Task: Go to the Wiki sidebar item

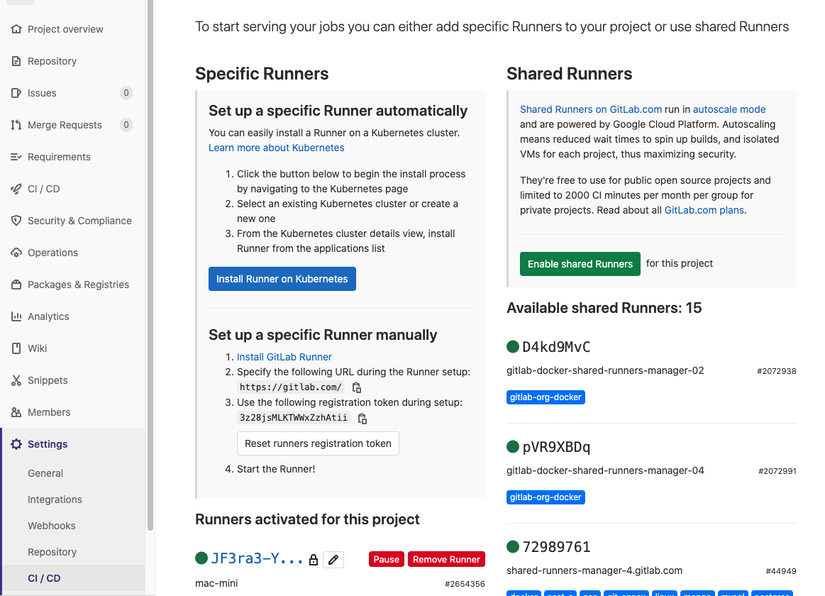Action: tap(37, 348)
